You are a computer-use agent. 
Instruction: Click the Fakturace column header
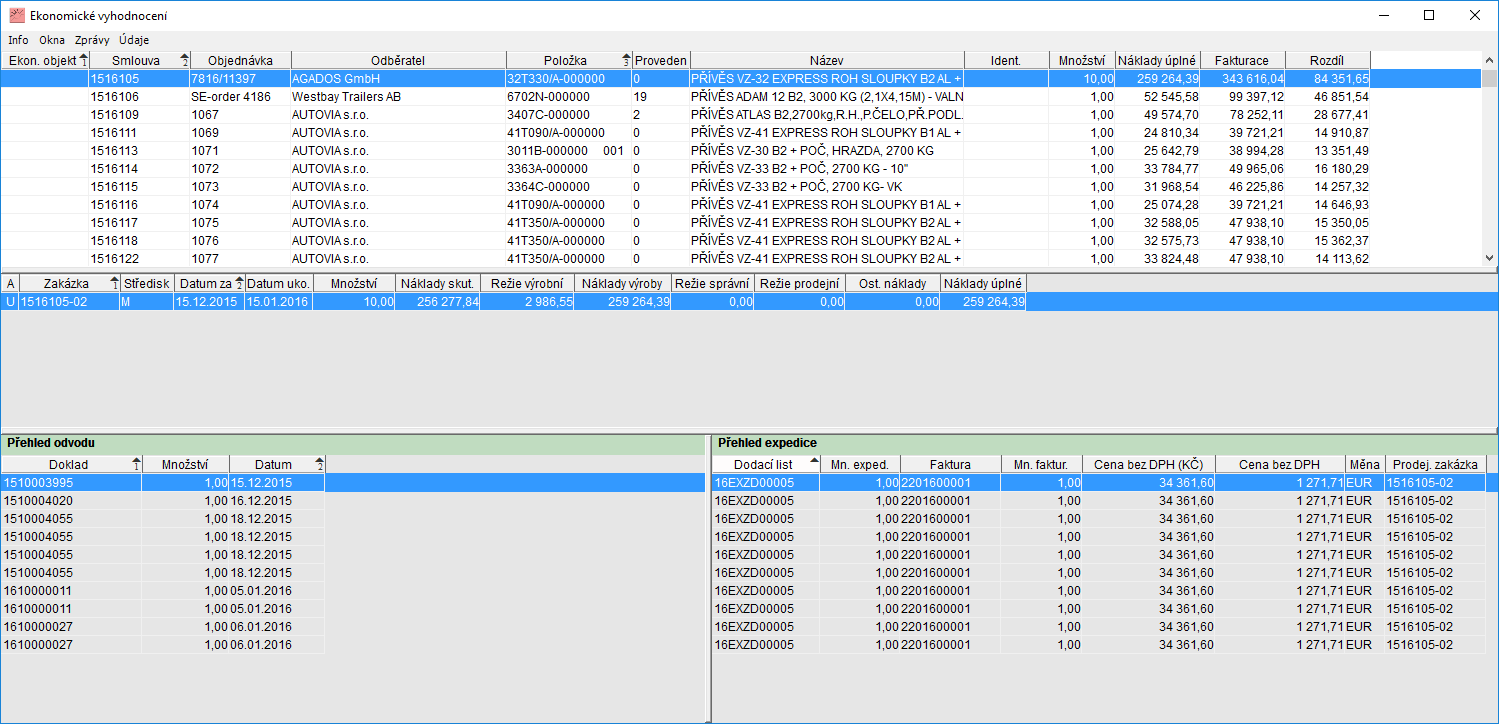pos(1242,61)
